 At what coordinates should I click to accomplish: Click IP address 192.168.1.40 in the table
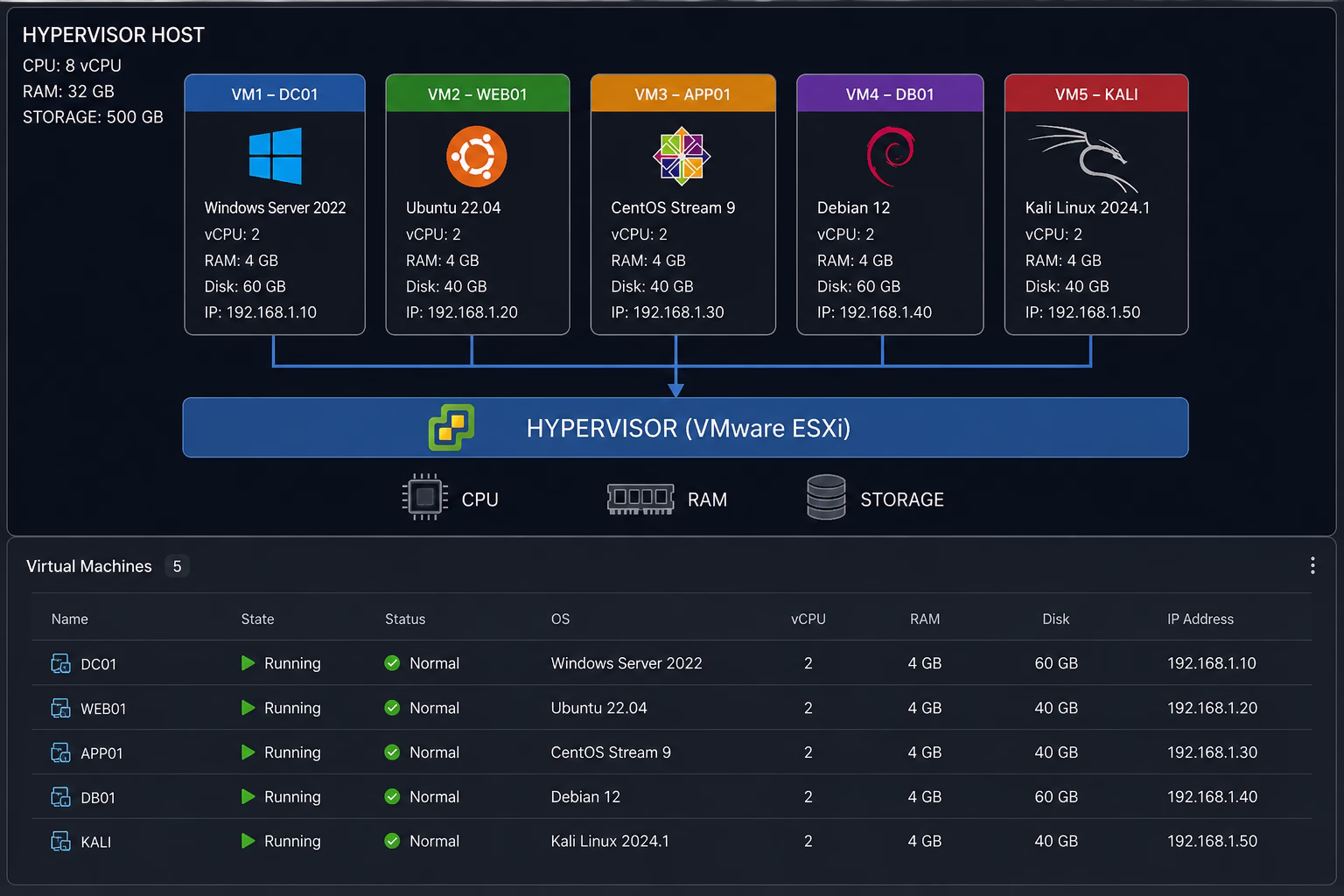point(1212,797)
